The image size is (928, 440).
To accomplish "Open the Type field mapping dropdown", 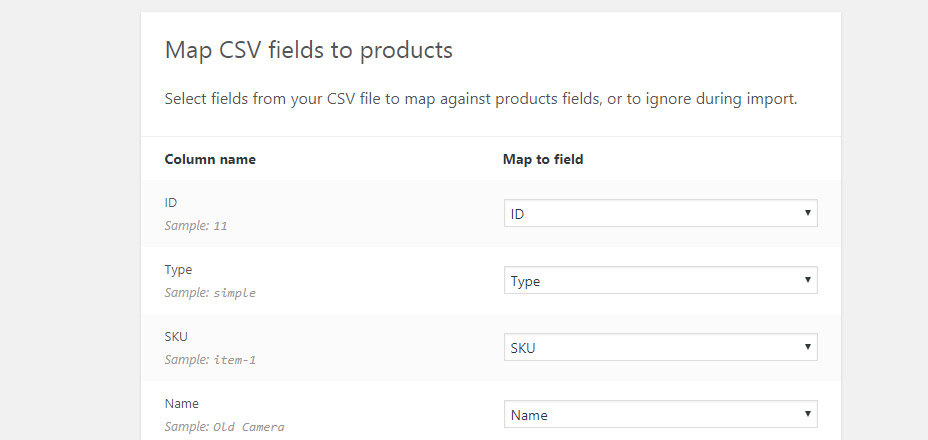I will point(660,281).
